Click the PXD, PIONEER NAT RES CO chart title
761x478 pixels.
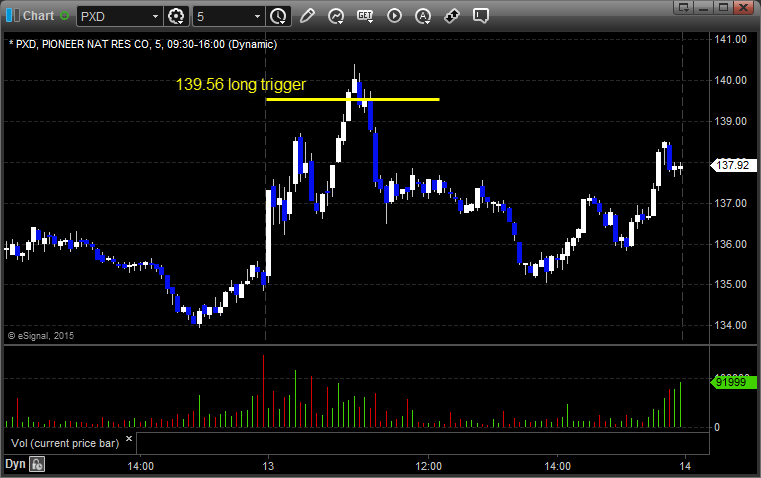(143, 44)
